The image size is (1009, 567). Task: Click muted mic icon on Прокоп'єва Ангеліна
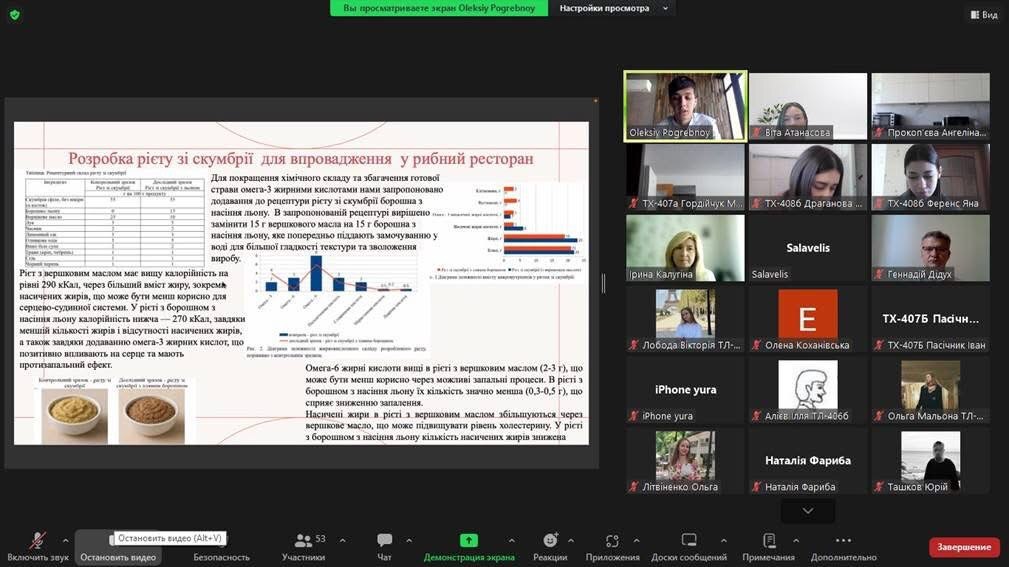point(879,133)
